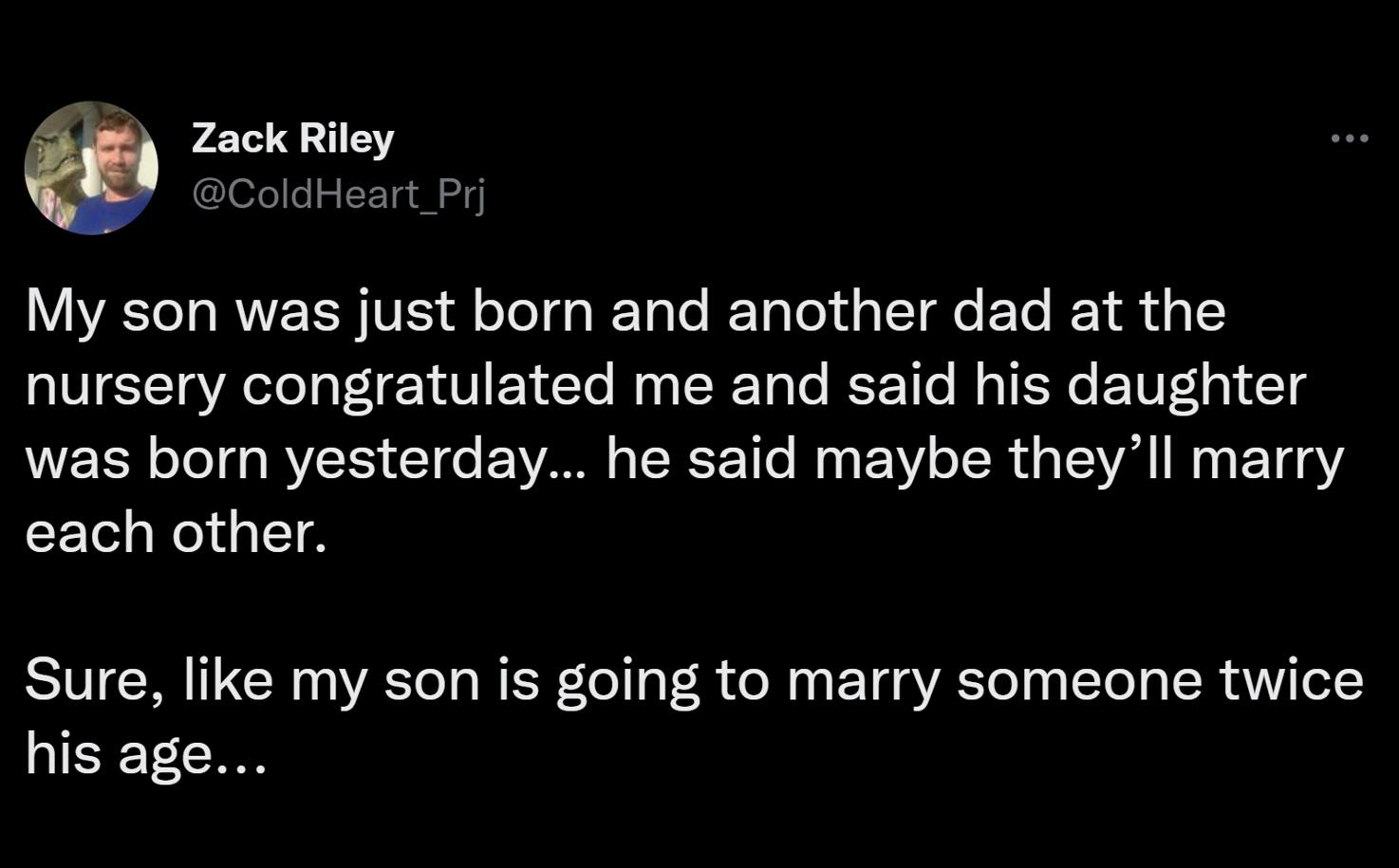Click the display name Zack Riley

pyautogui.click(x=292, y=138)
